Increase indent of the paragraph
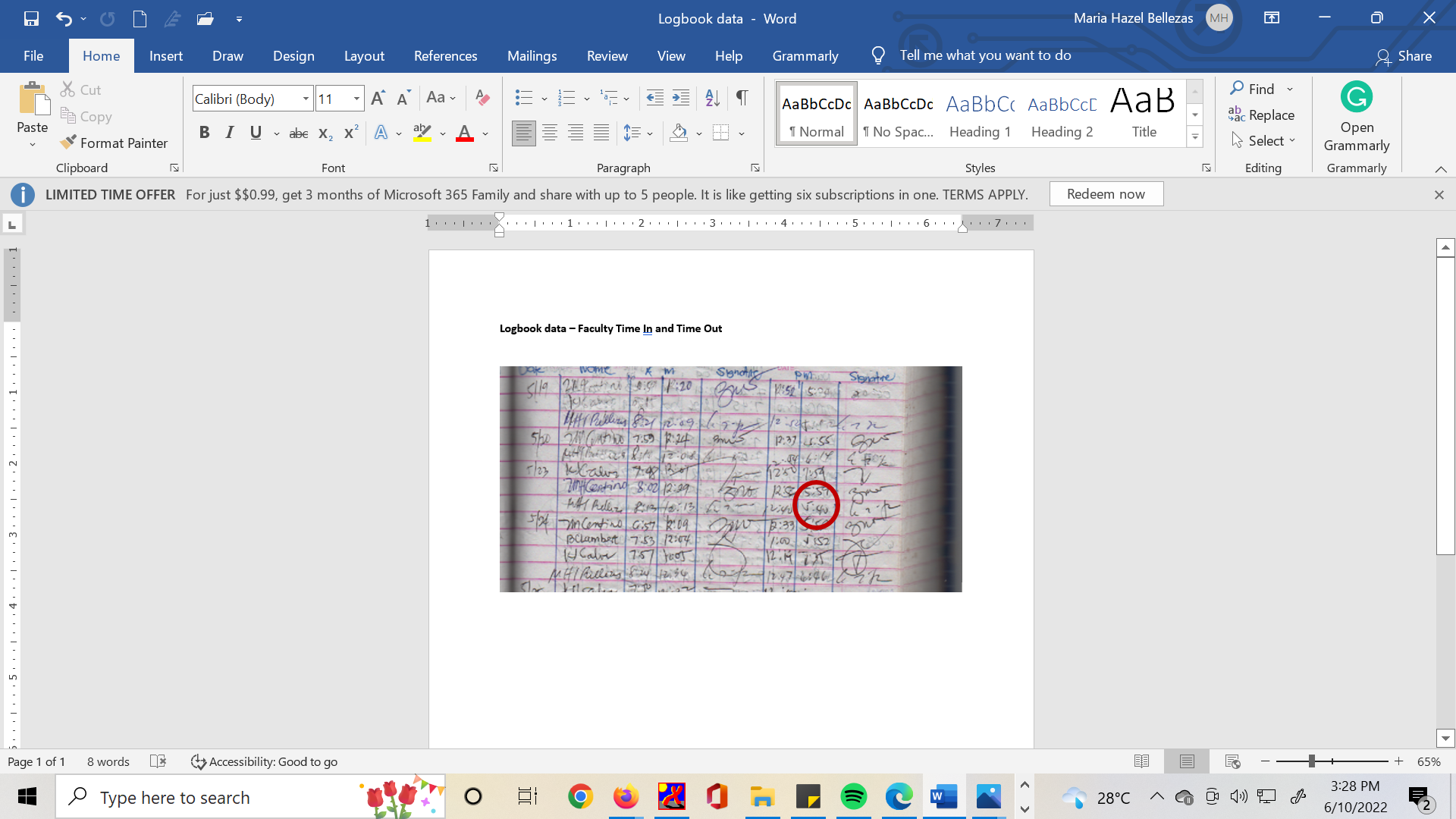 [x=681, y=98]
